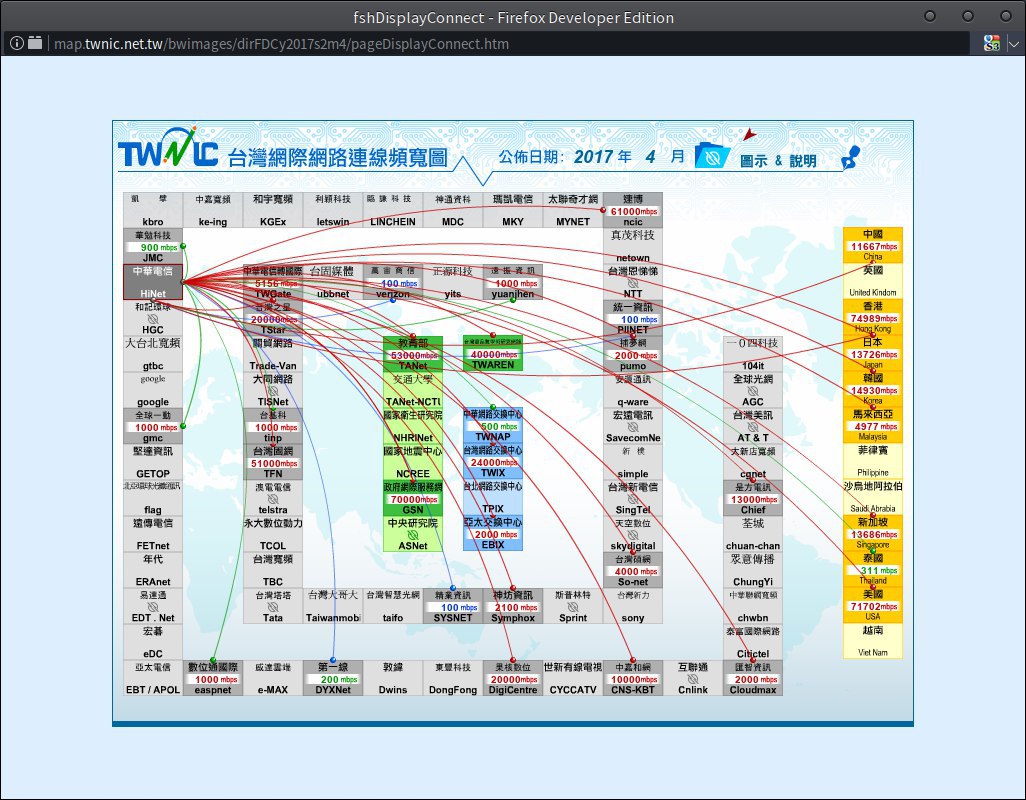
Task: Click the EBT / APOL node
Action: coord(153,678)
